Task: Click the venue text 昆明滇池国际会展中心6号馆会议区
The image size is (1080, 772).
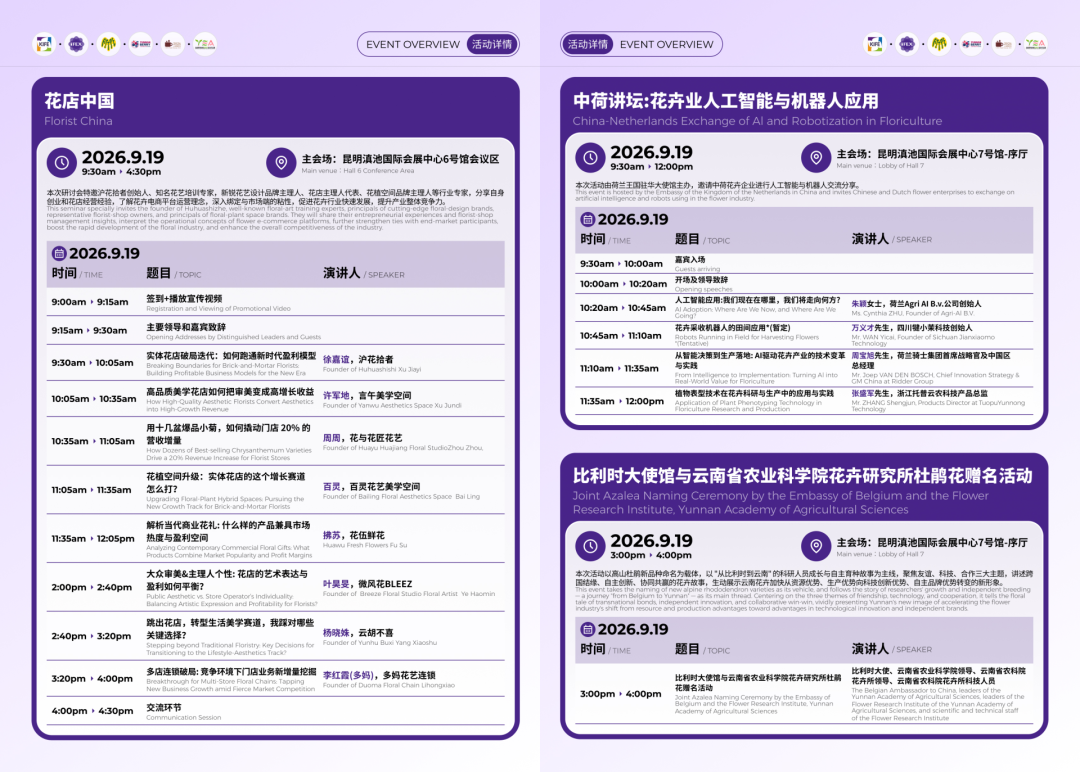Action: coord(420,159)
